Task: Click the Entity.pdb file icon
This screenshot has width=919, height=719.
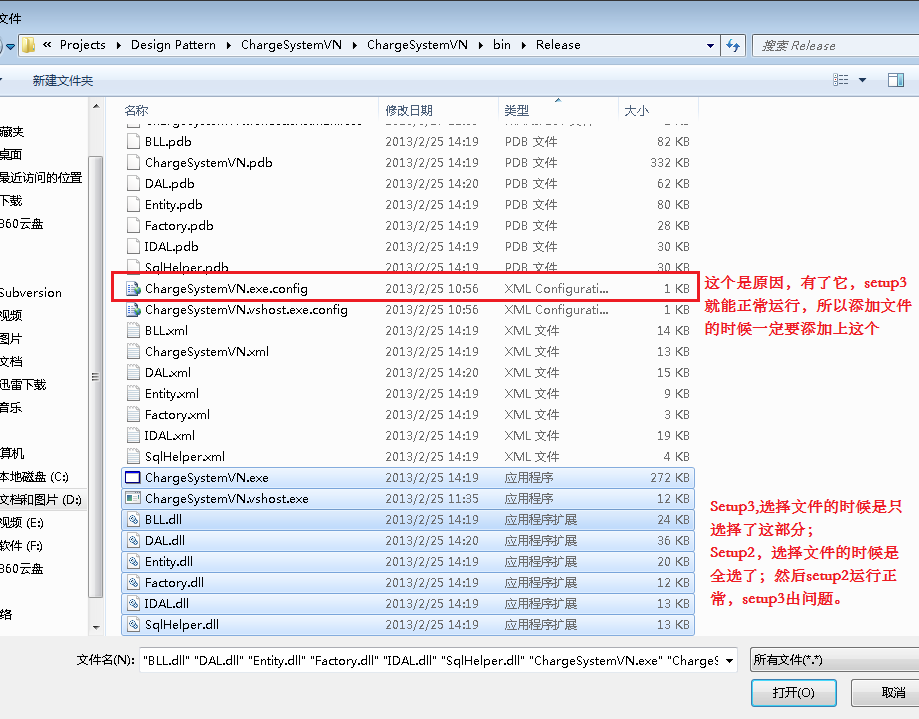Action: [134, 205]
